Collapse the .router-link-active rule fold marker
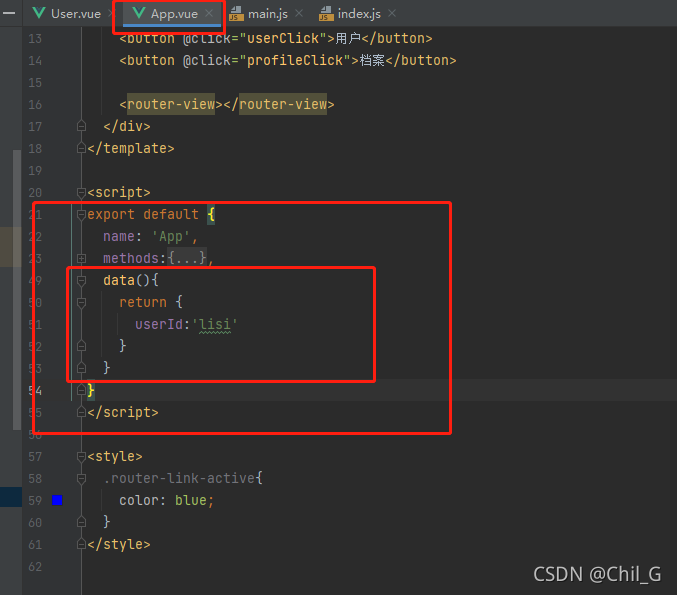Screen dimensions: 677x595 pyautogui.click(x=81, y=478)
